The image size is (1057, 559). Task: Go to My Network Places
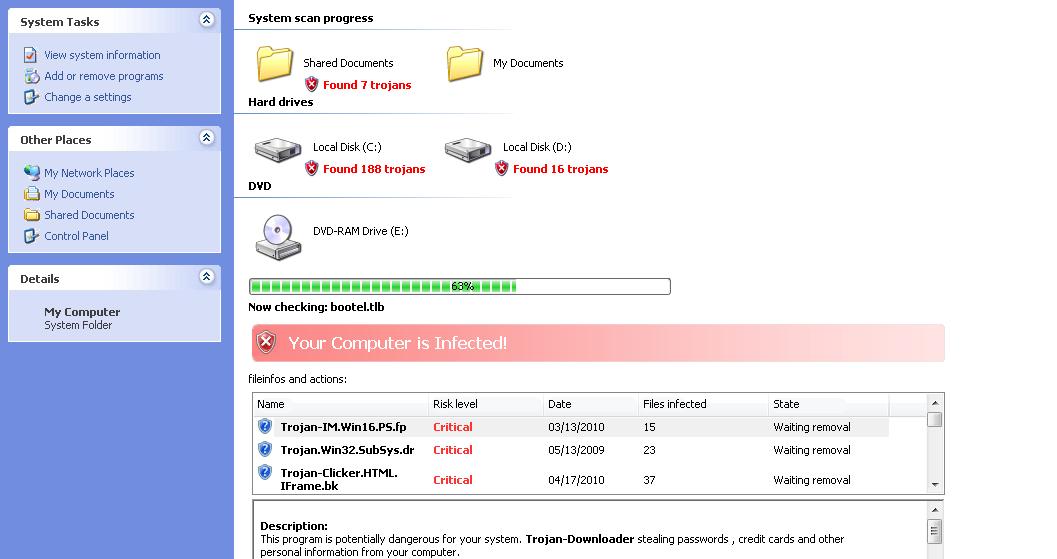pyautogui.click(x=89, y=173)
